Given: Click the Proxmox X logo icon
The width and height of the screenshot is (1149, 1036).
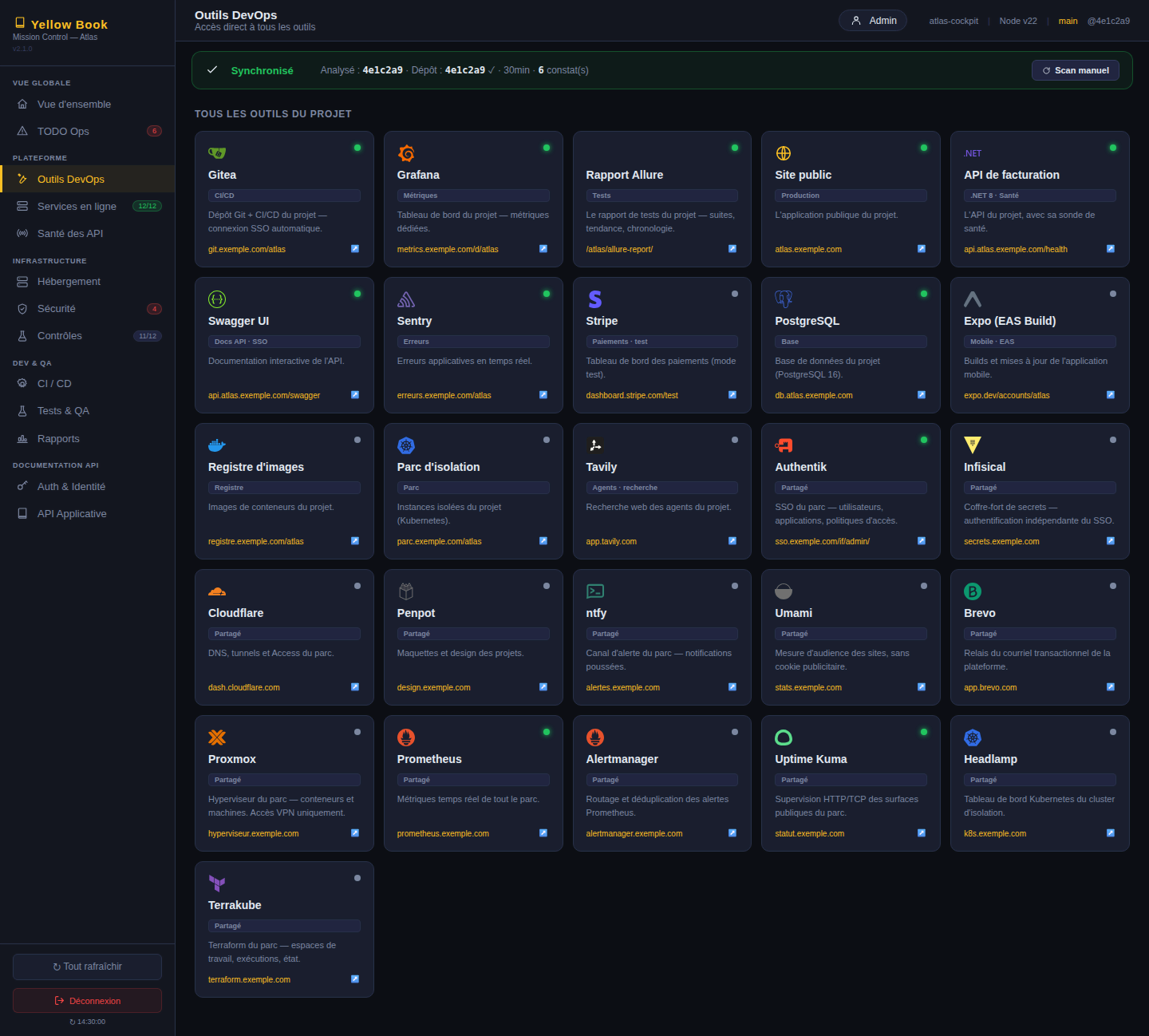Looking at the screenshot, I should coord(217,737).
